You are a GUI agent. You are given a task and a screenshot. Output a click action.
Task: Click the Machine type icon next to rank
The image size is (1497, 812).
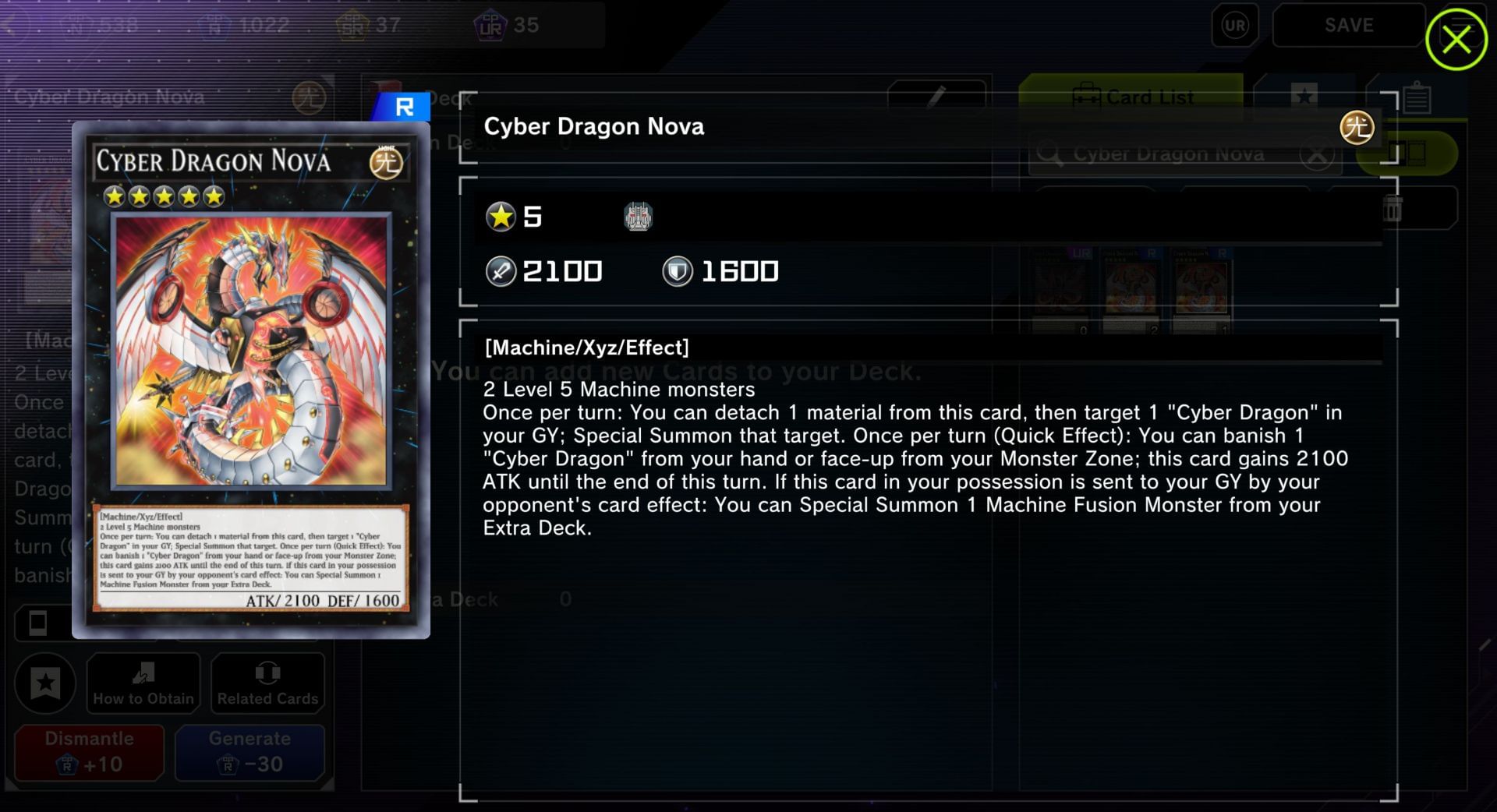(x=638, y=217)
